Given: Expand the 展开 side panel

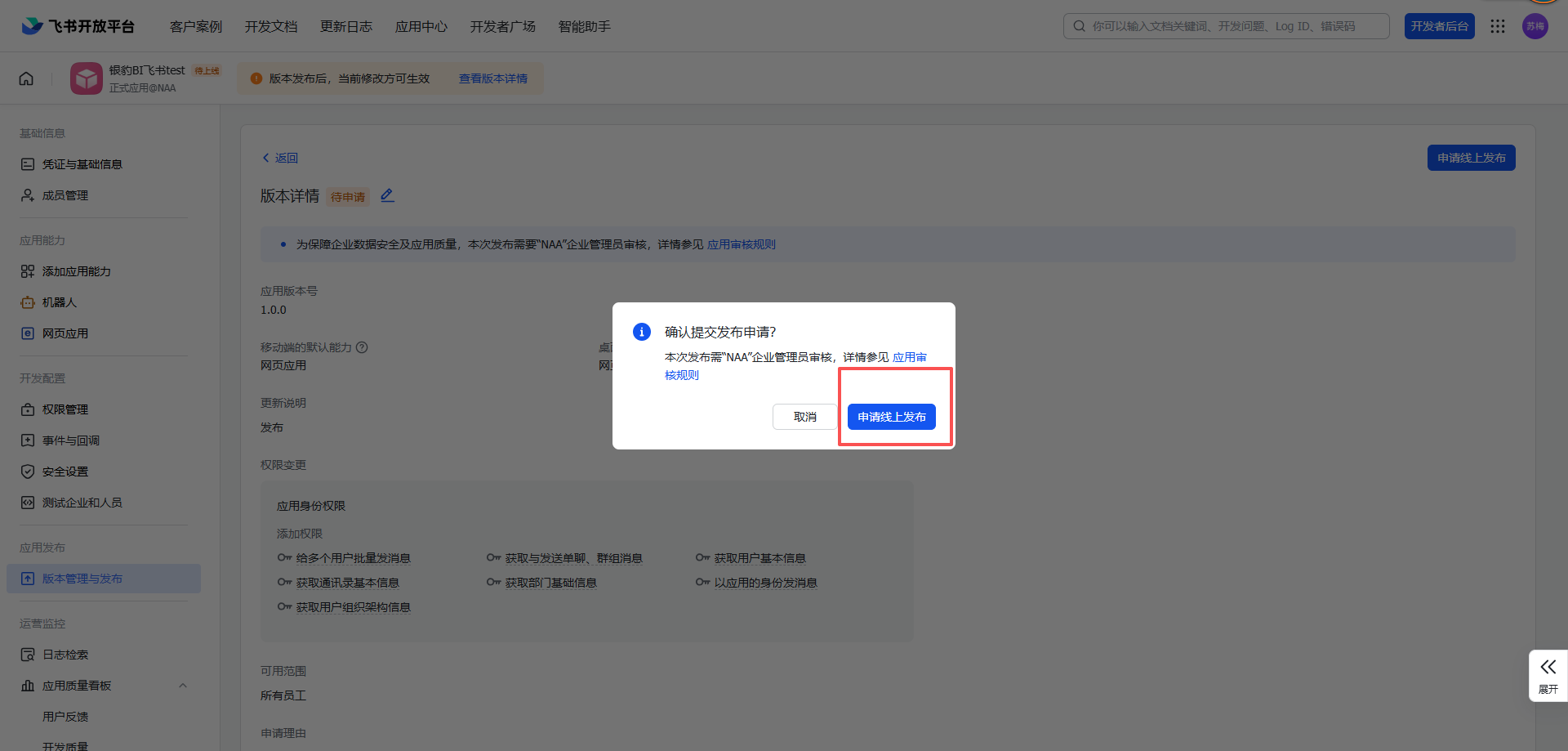Looking at the screenshot, I should [1548, 675].
